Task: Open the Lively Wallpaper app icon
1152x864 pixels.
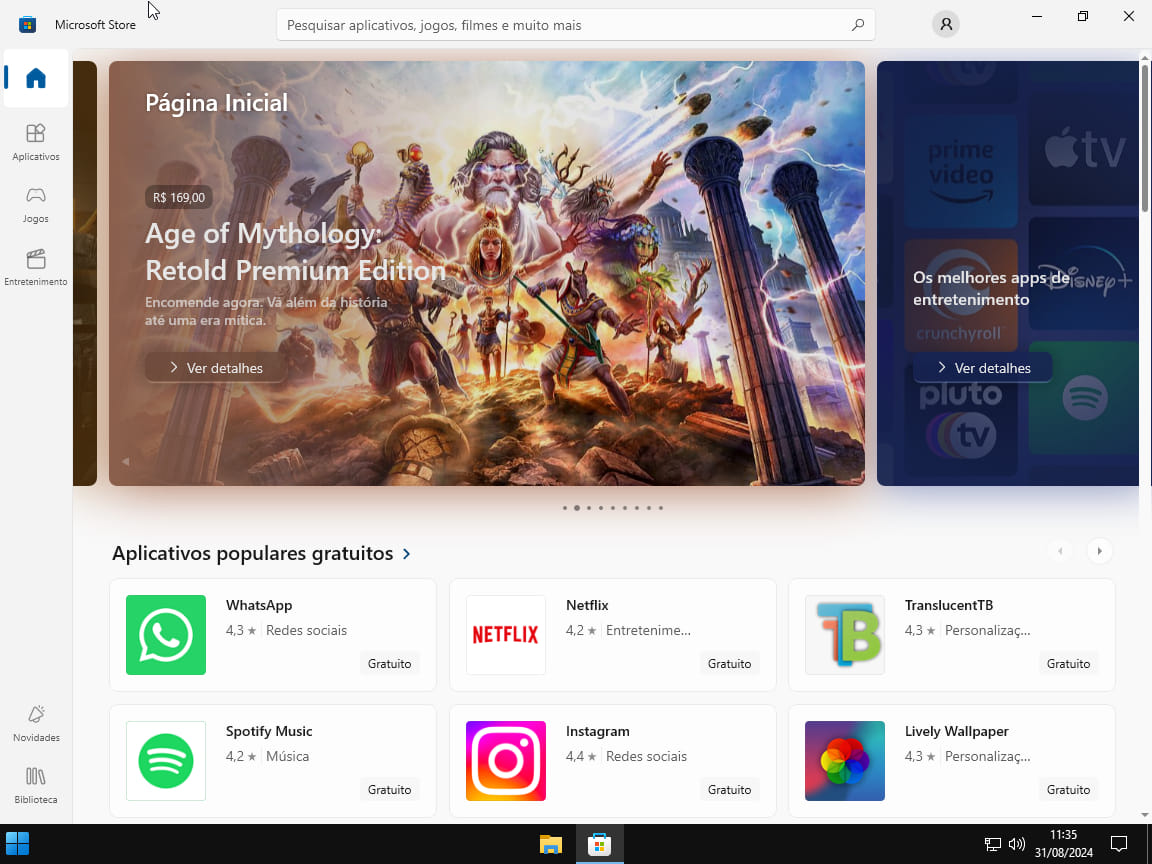Action: 844,760
